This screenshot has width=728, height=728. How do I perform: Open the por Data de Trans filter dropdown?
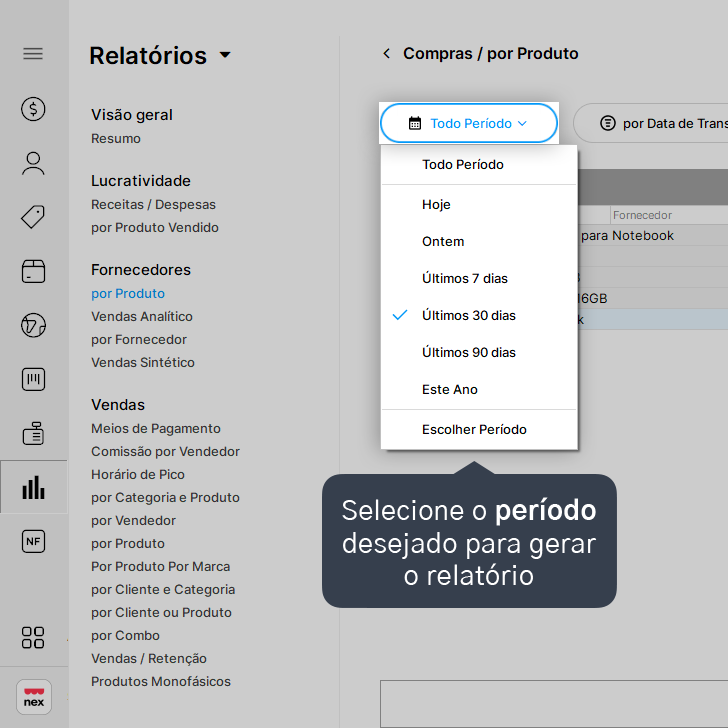(x=651, y=123)
